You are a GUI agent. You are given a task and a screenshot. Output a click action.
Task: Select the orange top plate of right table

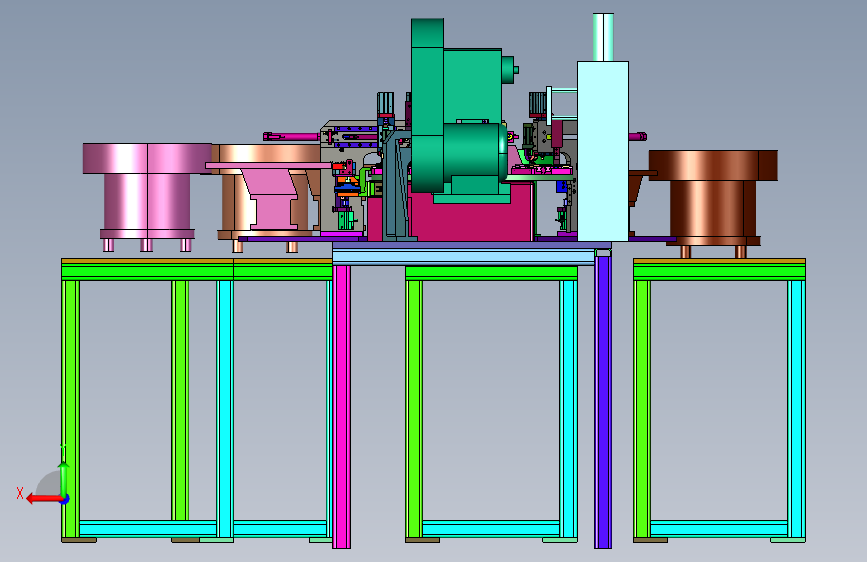click(x=719, y=261)
